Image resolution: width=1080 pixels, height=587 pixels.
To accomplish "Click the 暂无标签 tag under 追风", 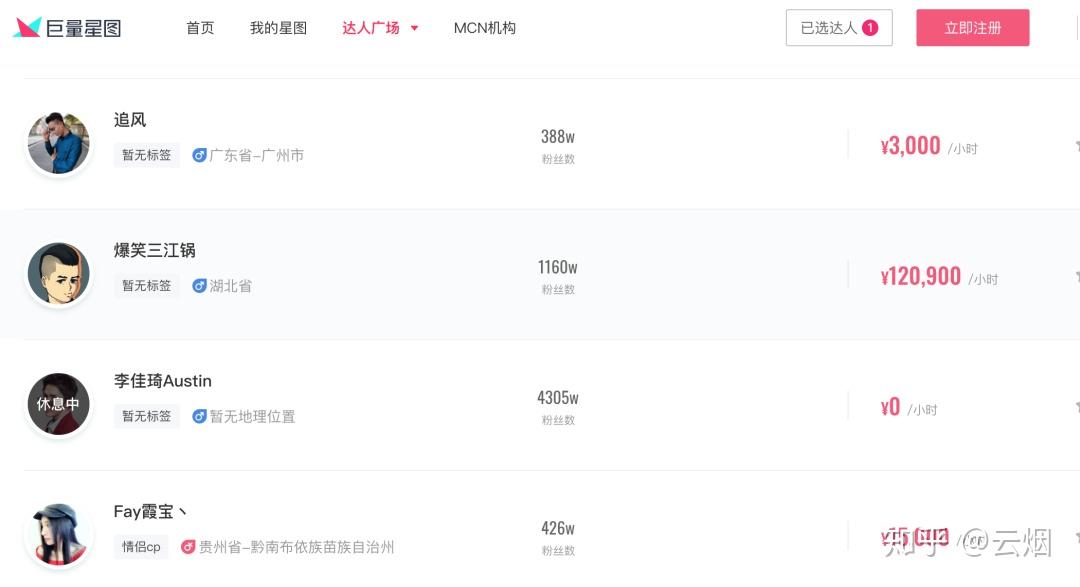I will point(146,156).
